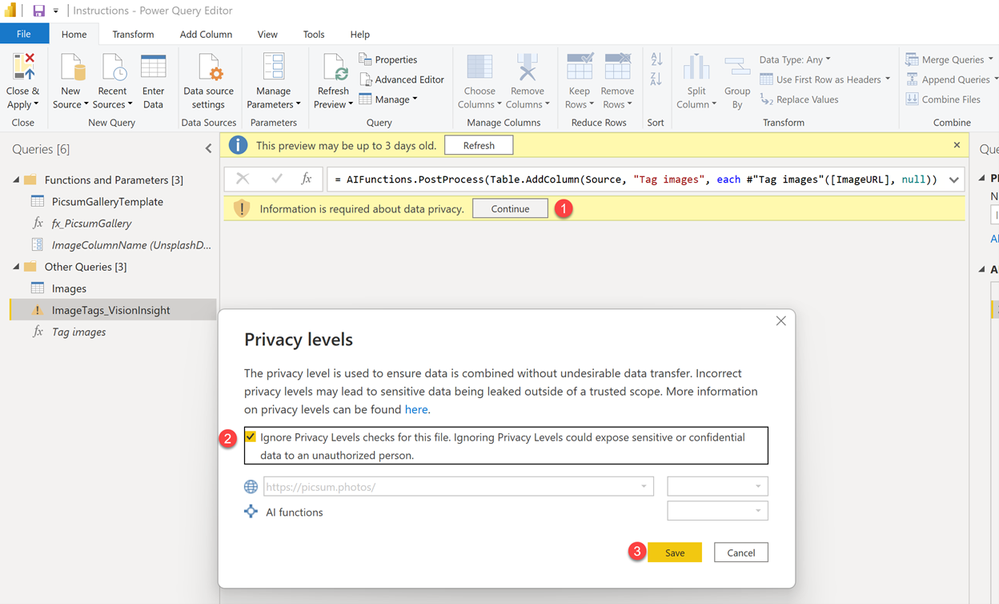
Task: Click Cancel in Privacy levels
Action: coord(741,552)
